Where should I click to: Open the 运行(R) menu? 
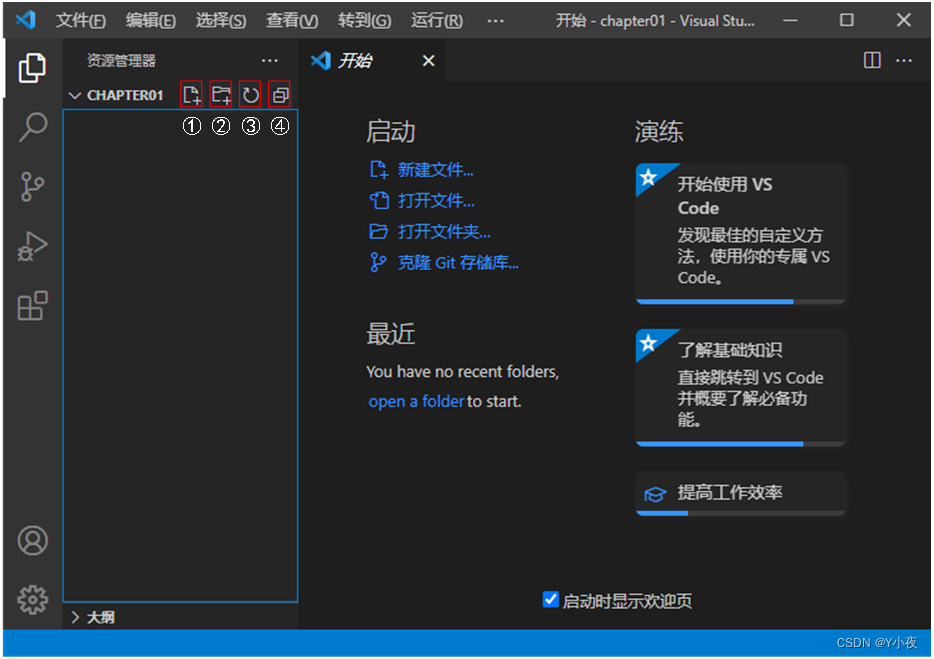(437, 20)
